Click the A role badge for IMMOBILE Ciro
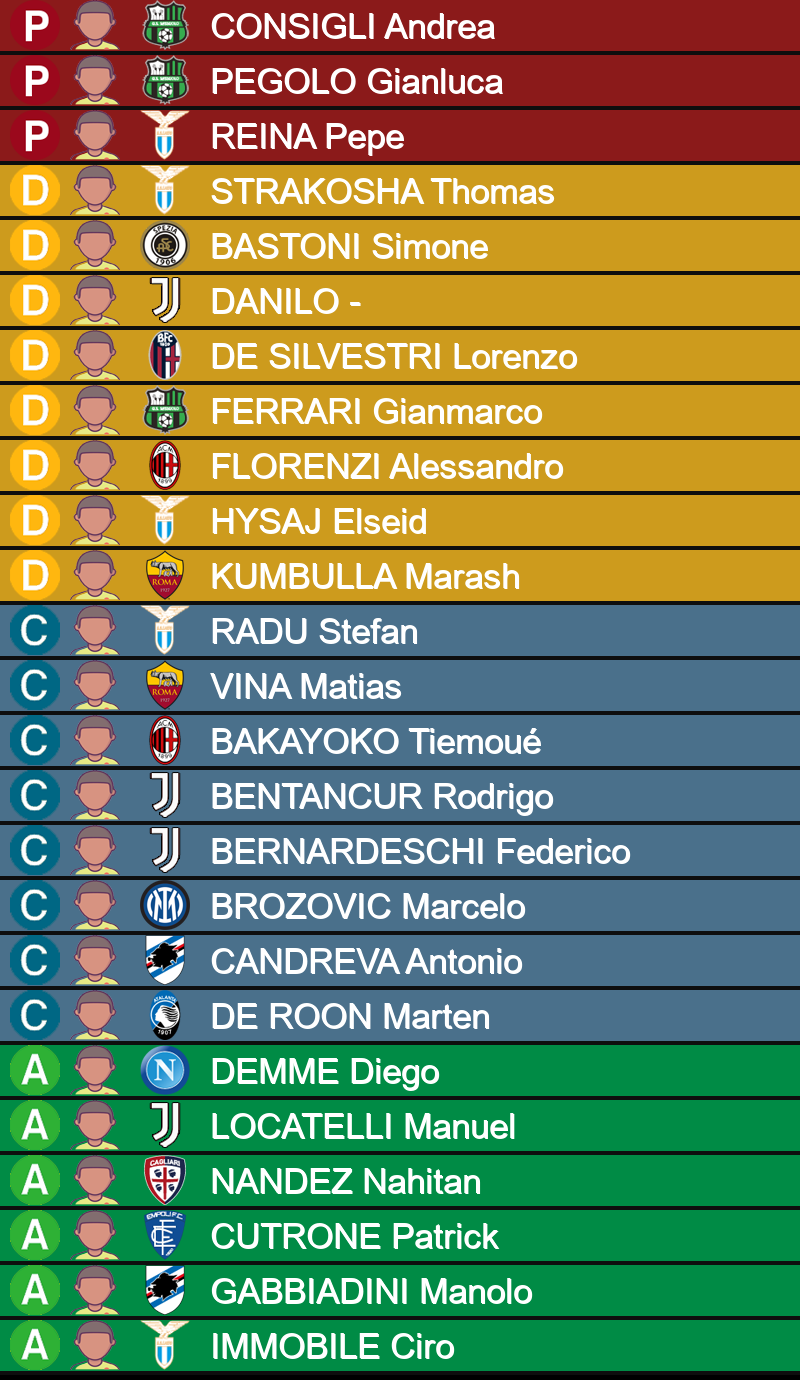Viewport: 800px width, 1380px height. (35, 1346)
